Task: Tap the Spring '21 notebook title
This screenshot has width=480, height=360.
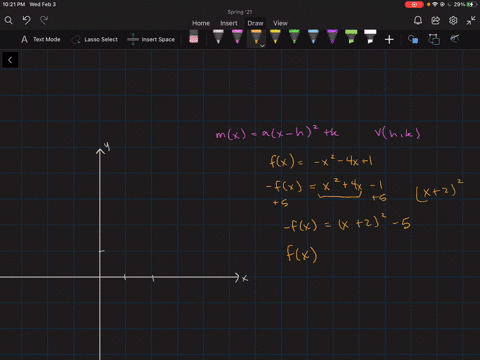Action: 240,12
